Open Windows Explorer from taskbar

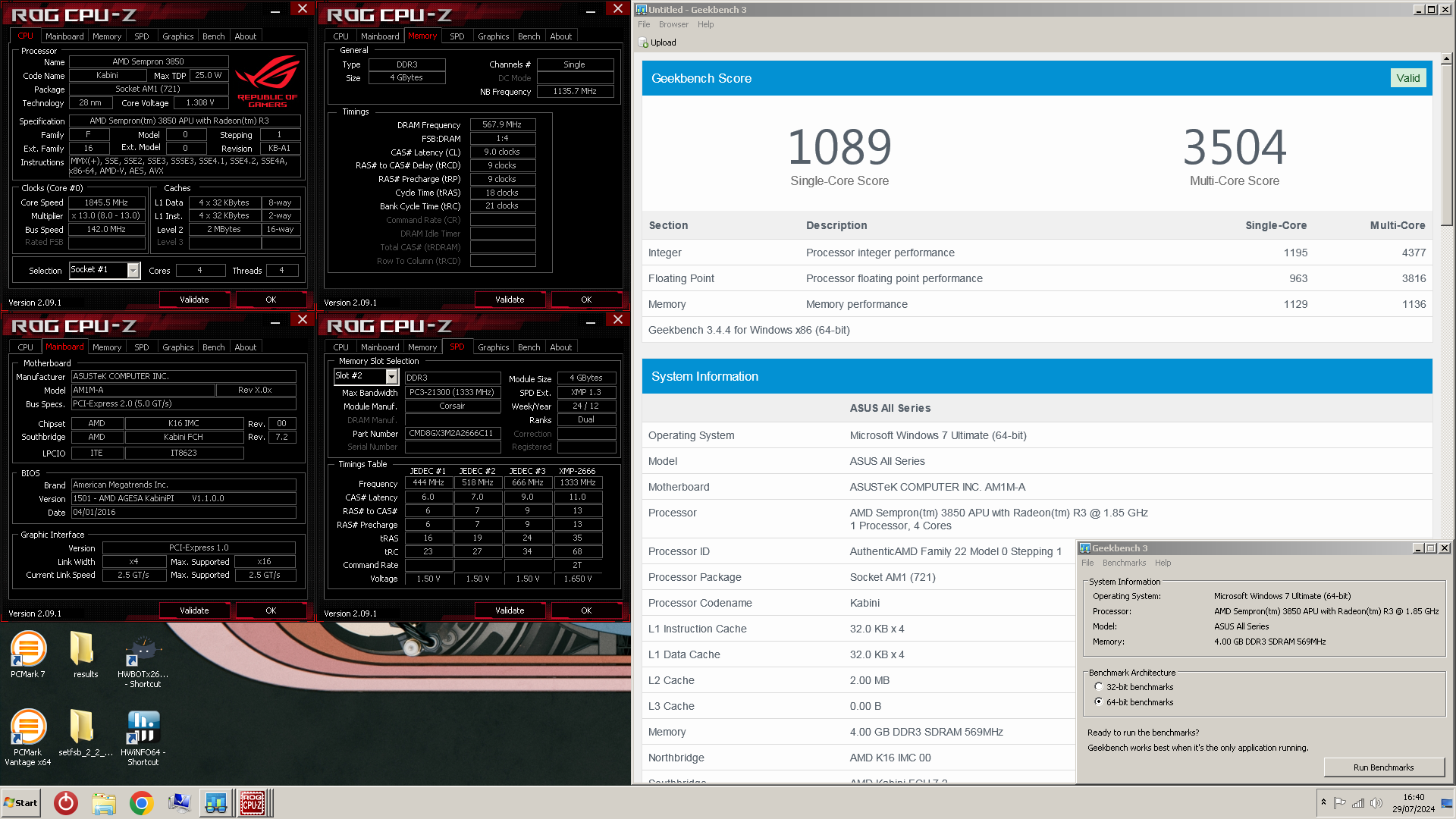[x=104, y=803]
